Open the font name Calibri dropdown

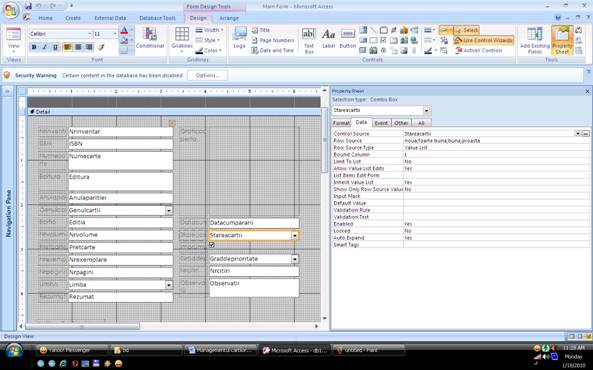tap(90, 34)
